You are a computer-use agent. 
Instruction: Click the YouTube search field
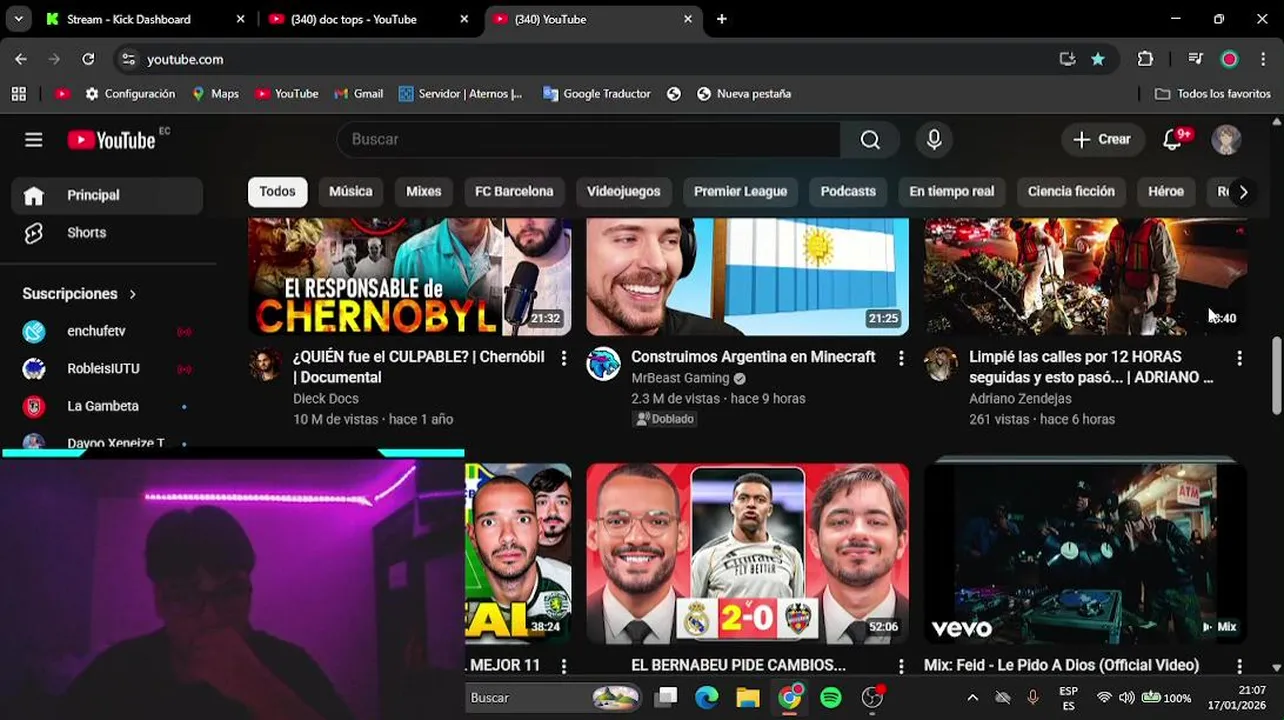coord(588,140)
